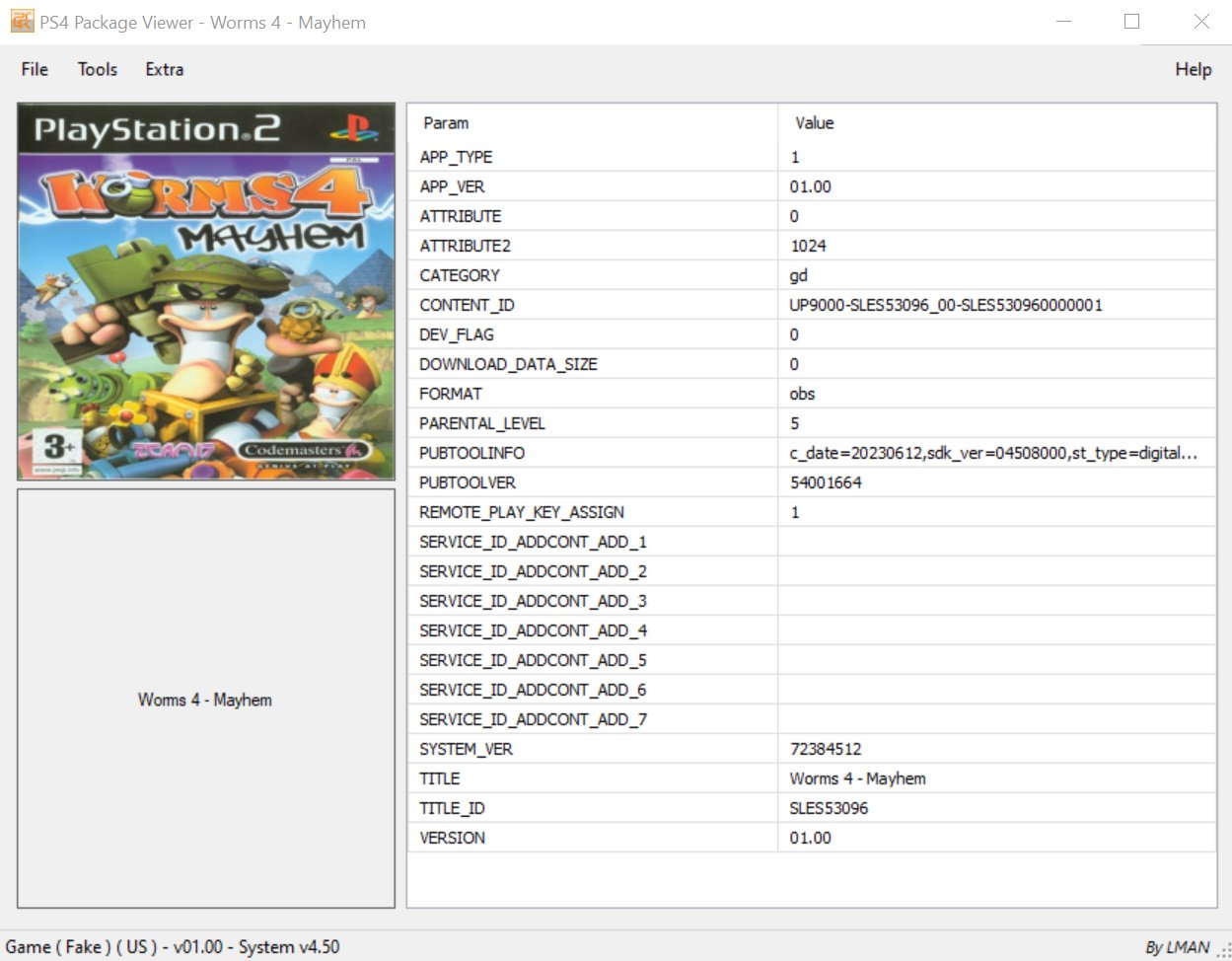Minimize the PS4 Package Viewer window
Image resolution: width=1232 pixels, height=961 pixels.
(1064, 22)
